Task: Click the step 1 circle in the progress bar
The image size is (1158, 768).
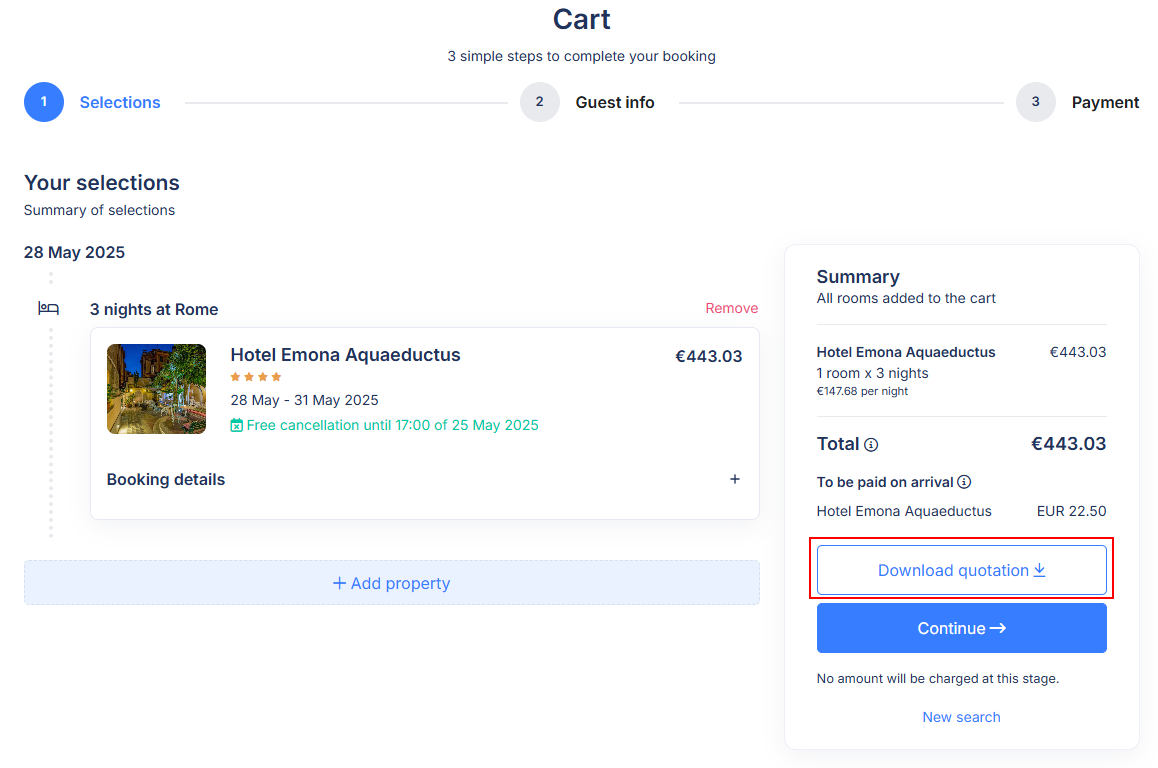Action: tap(44, 102)
